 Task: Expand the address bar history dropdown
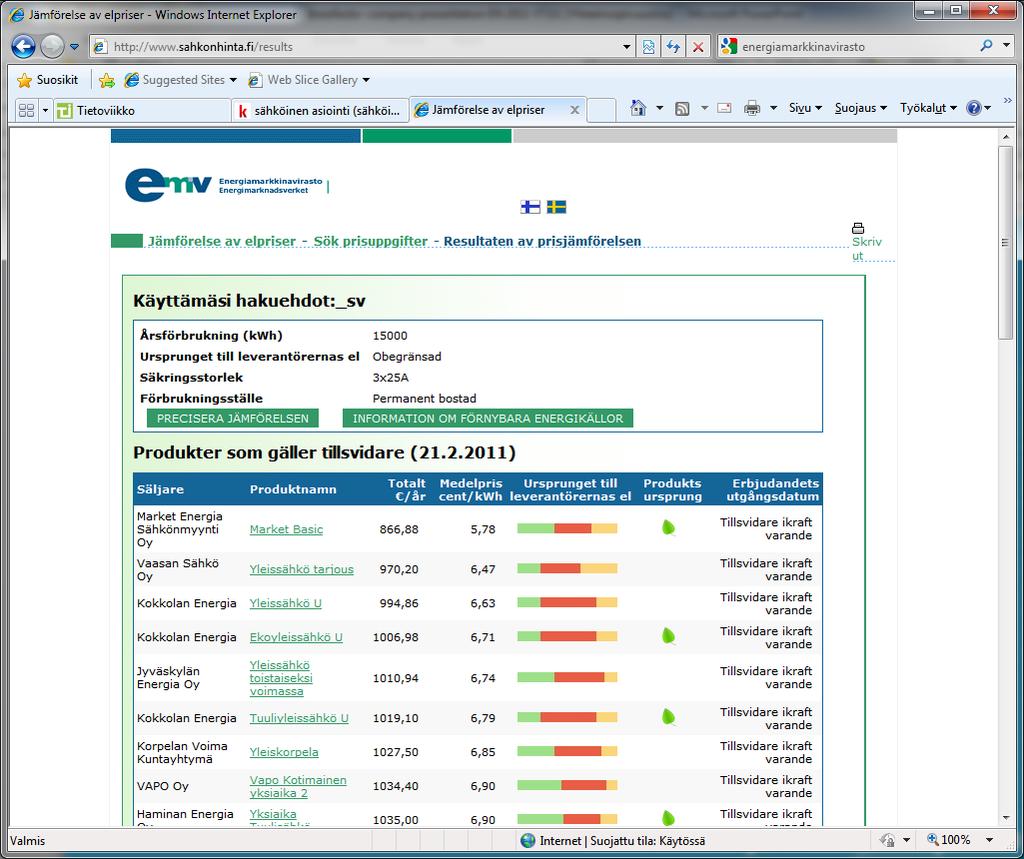(x=627, y=46)
